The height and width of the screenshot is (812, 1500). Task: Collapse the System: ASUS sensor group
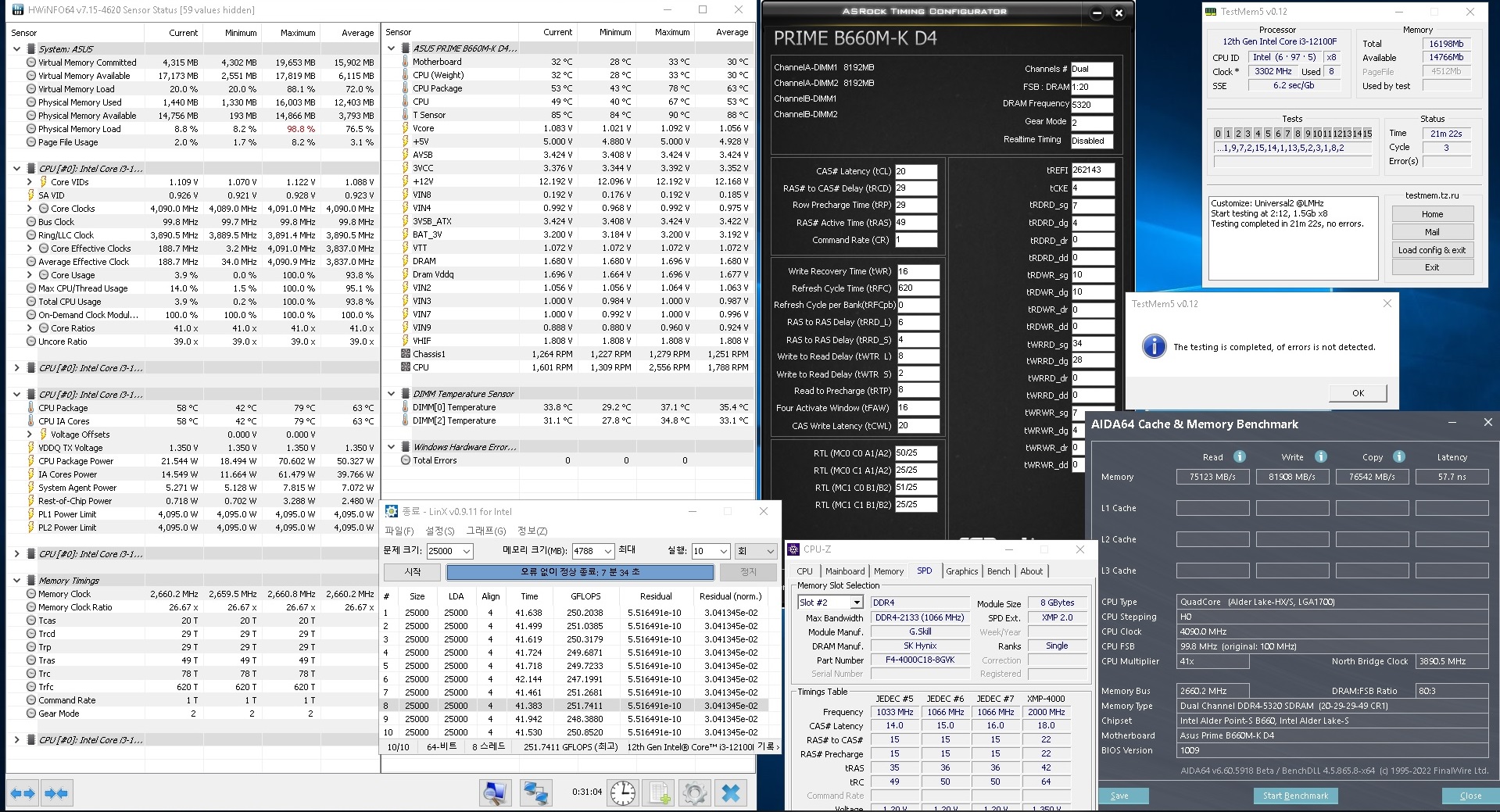17,48
